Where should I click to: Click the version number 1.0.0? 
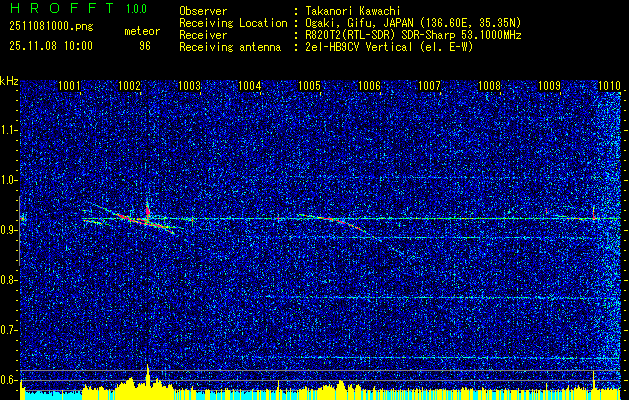(136, 9)
